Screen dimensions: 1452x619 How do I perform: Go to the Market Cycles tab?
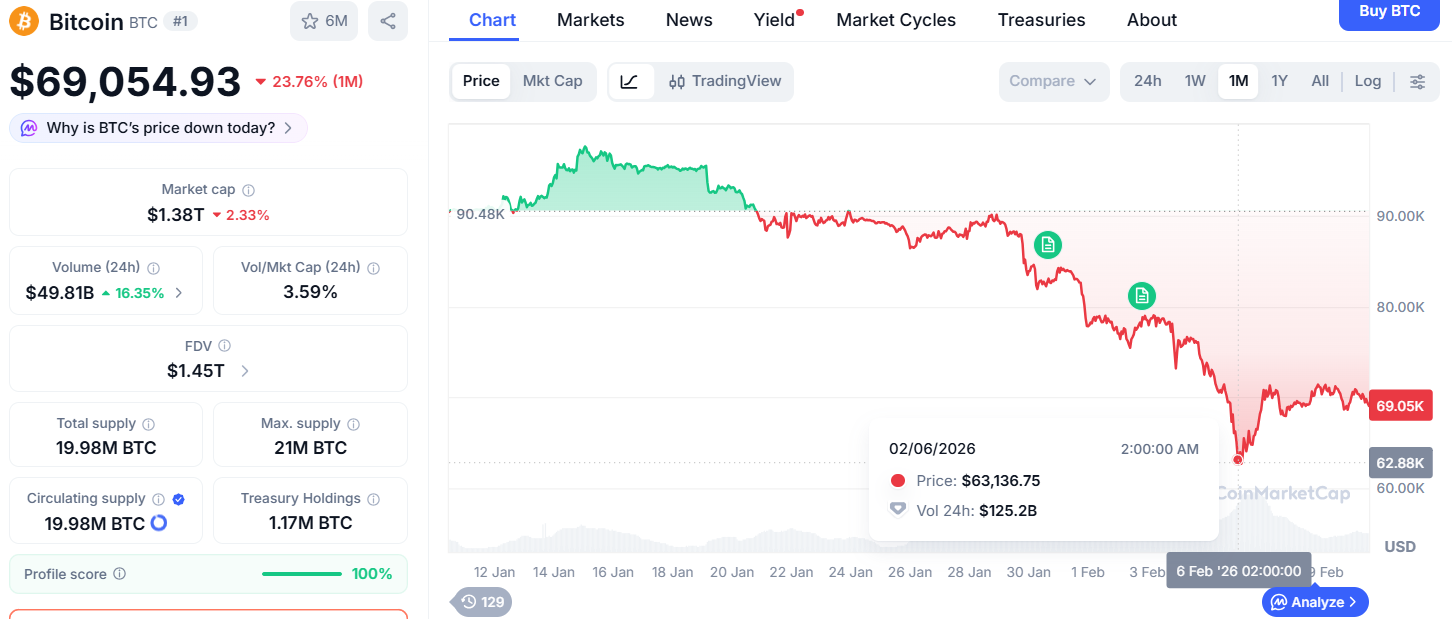tap(895, 20)
